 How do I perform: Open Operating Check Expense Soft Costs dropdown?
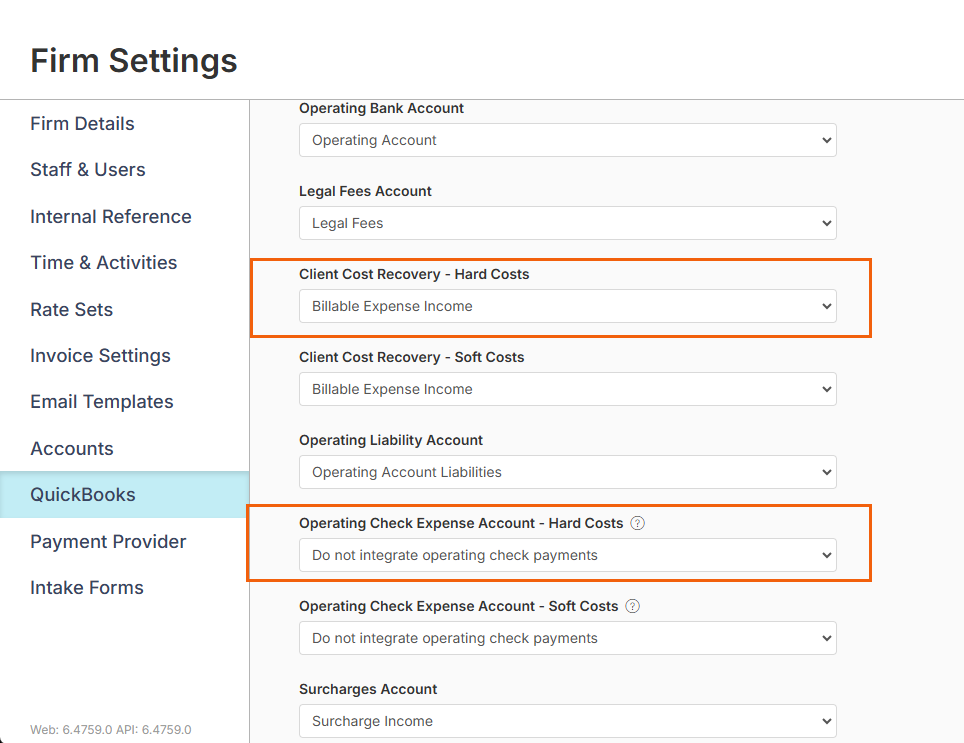point(567,638)
